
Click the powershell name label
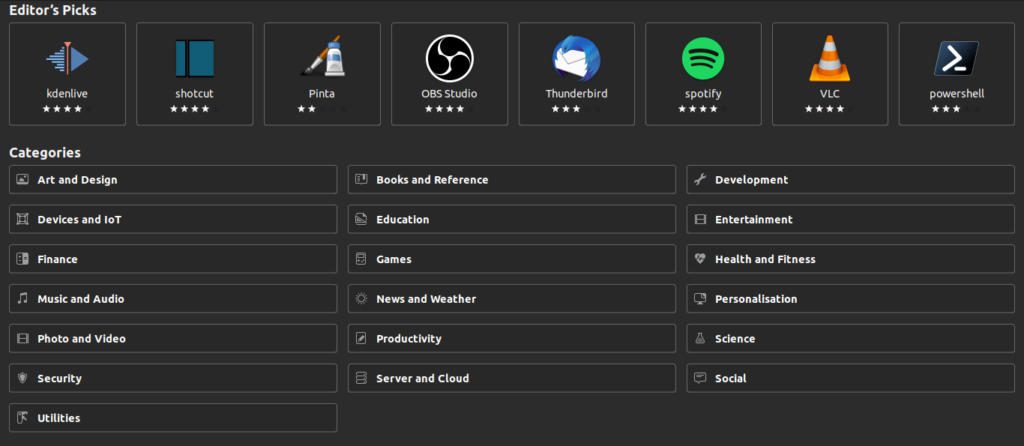(x=957, y=94)
